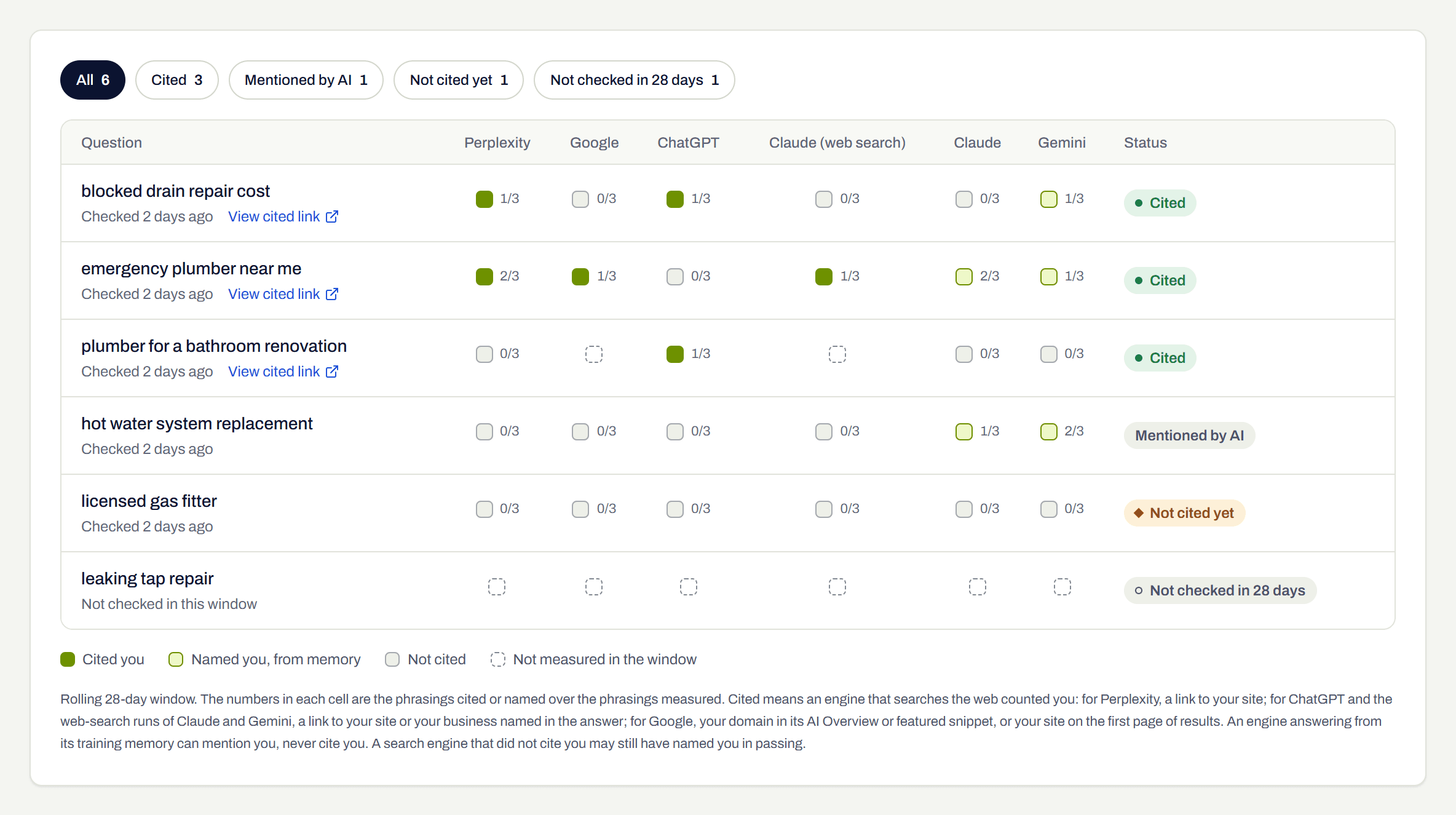The image size is (1456, 815).
Task: Click the Not cited yet status badge
Action: coord(1185,513)
